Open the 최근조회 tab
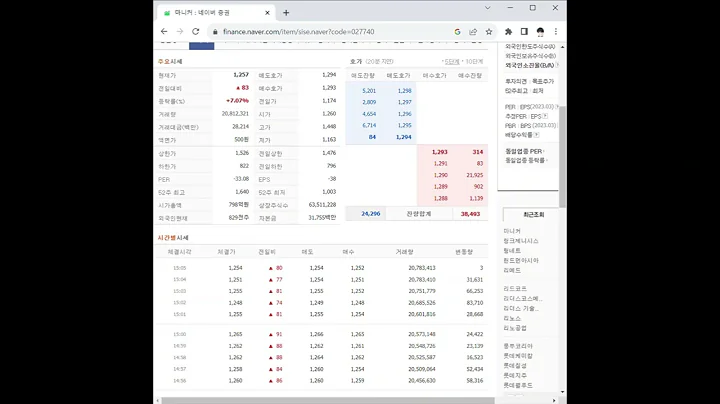This screenshot has width=720, height=404. (533, 214)
